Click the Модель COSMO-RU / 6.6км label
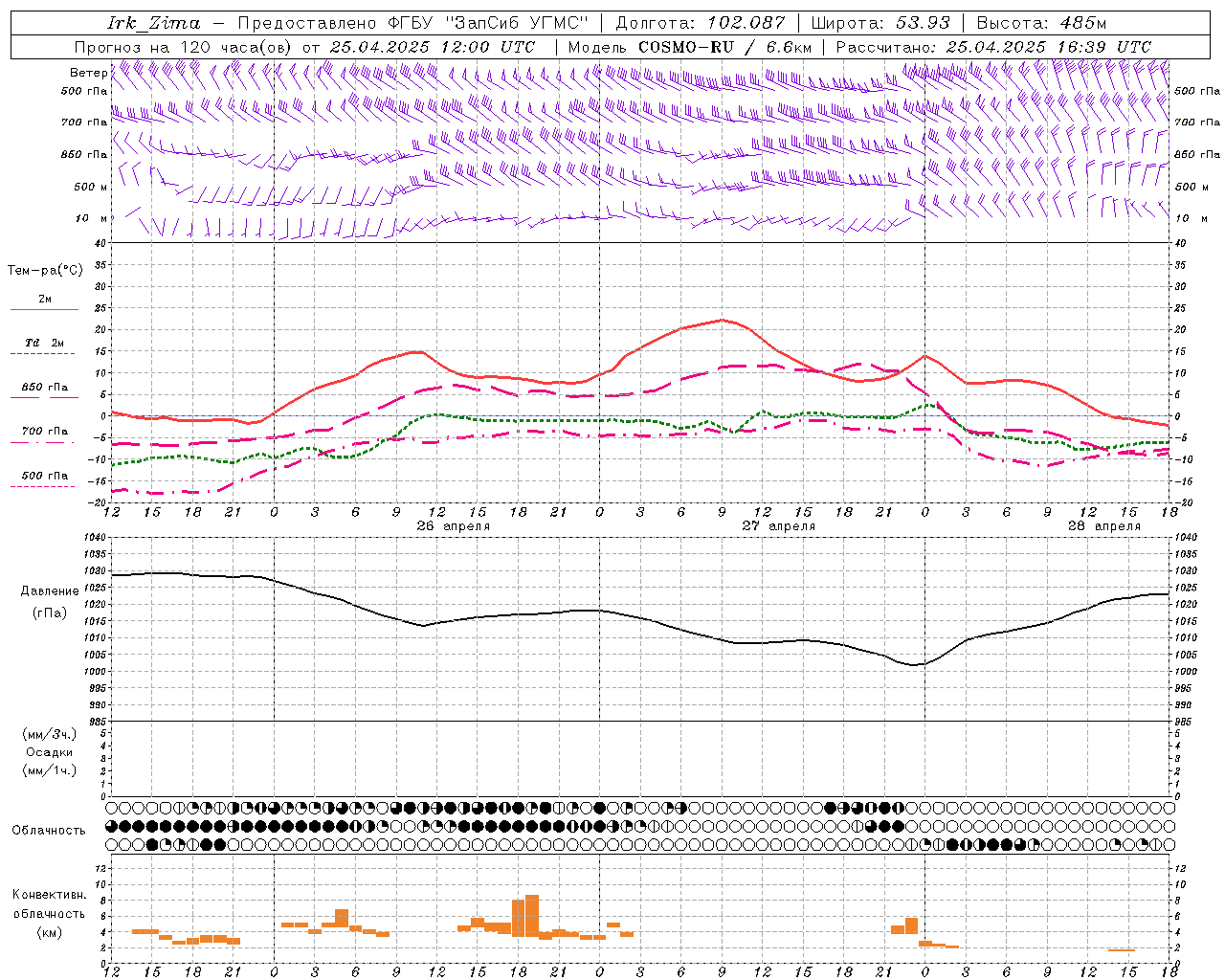Image resolution: width=1225 pixels, height=980 pixels. 690,47
